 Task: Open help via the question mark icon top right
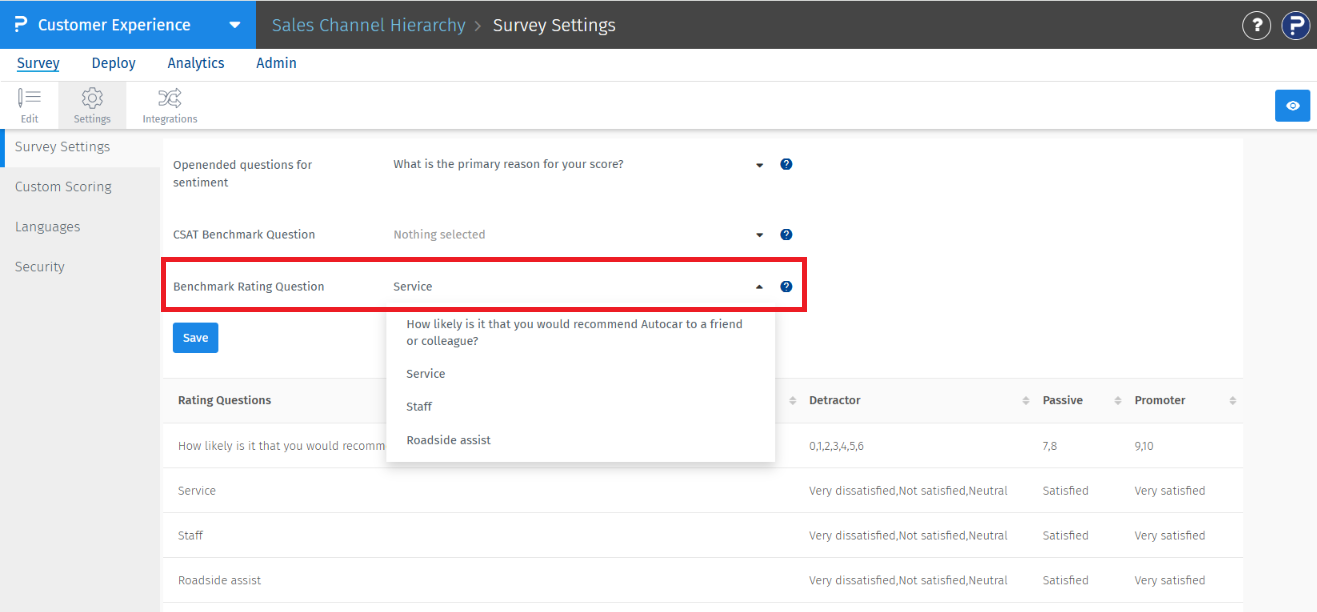[x=1256, y=25]
